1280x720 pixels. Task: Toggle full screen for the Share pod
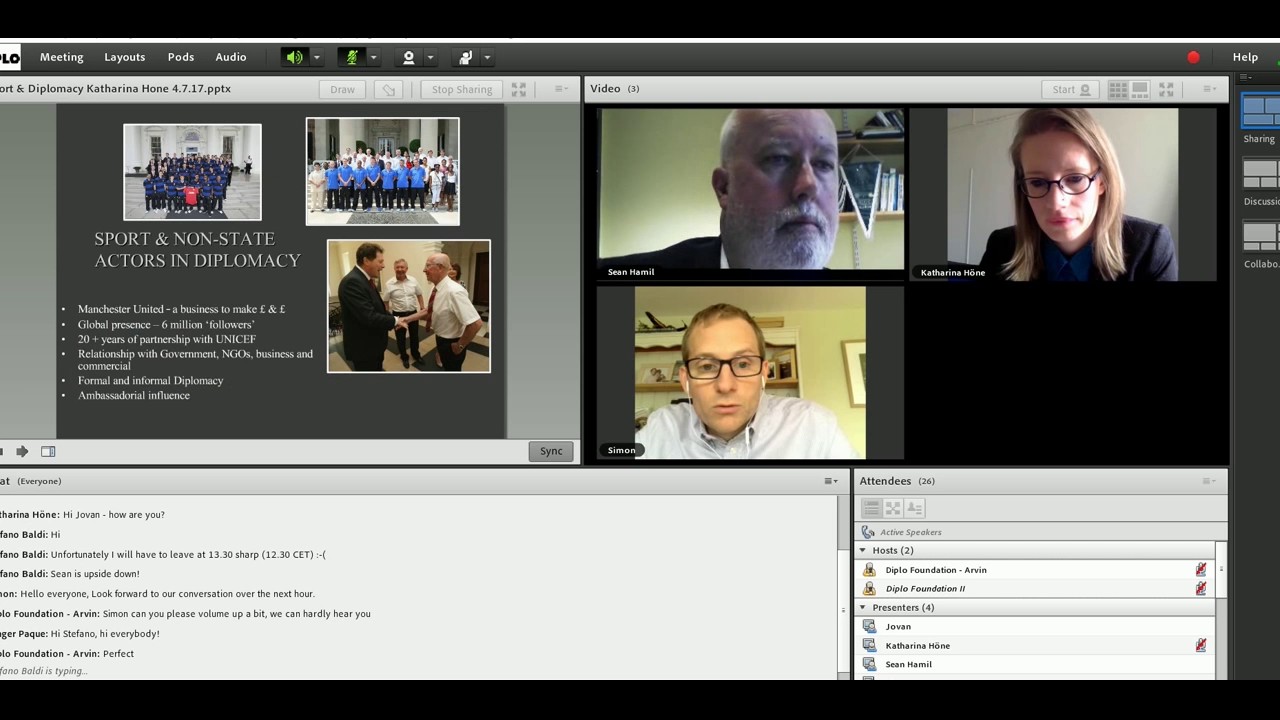tap(519, 89)
